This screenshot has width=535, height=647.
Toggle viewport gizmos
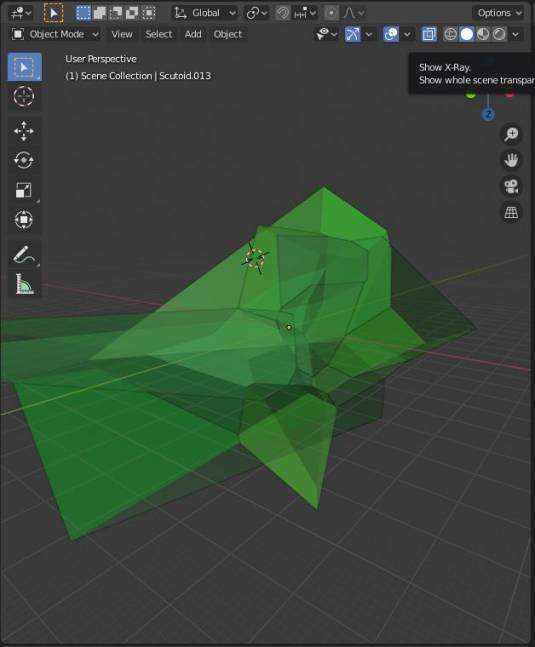(353, 34)
